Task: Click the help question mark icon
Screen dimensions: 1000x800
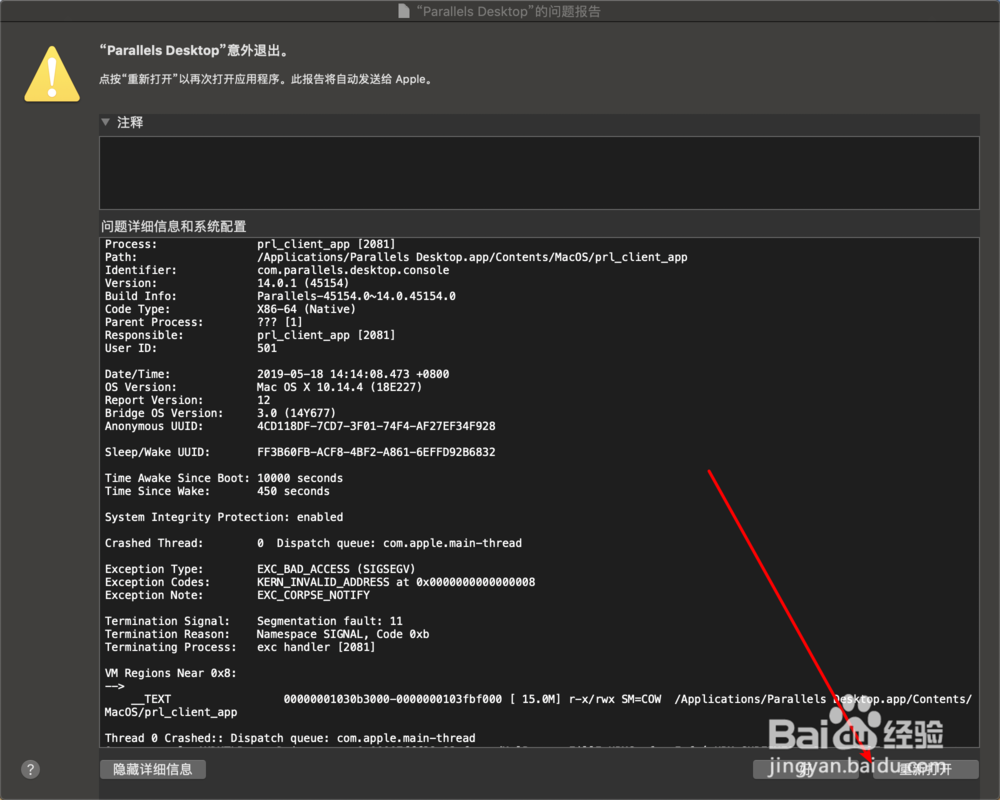Action: (x=29, y=769)
